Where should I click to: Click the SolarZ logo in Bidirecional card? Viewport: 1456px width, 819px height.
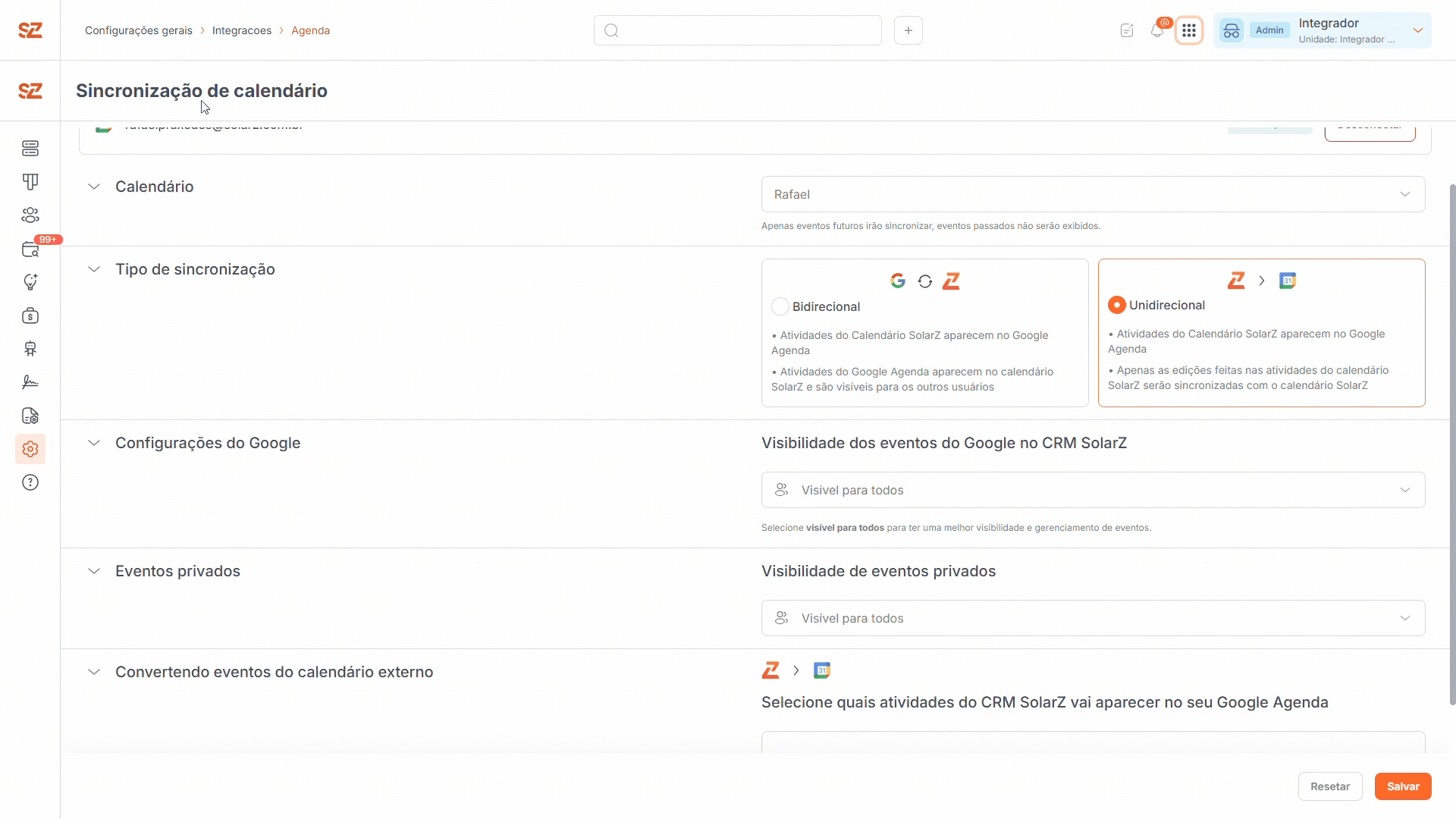[952, 281]
